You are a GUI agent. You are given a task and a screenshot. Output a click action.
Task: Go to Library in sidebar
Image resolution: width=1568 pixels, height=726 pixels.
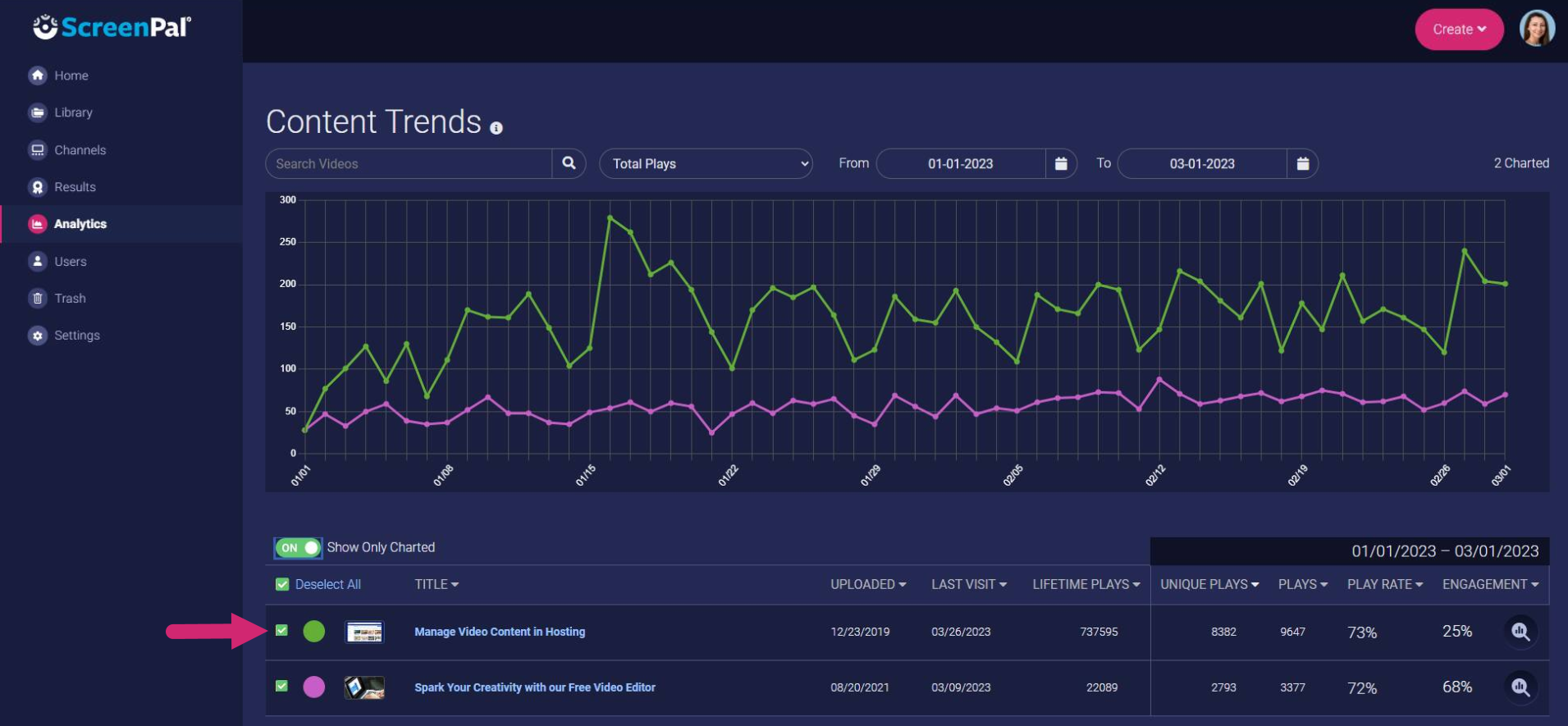pyautogui.click(x=73, y=112)
